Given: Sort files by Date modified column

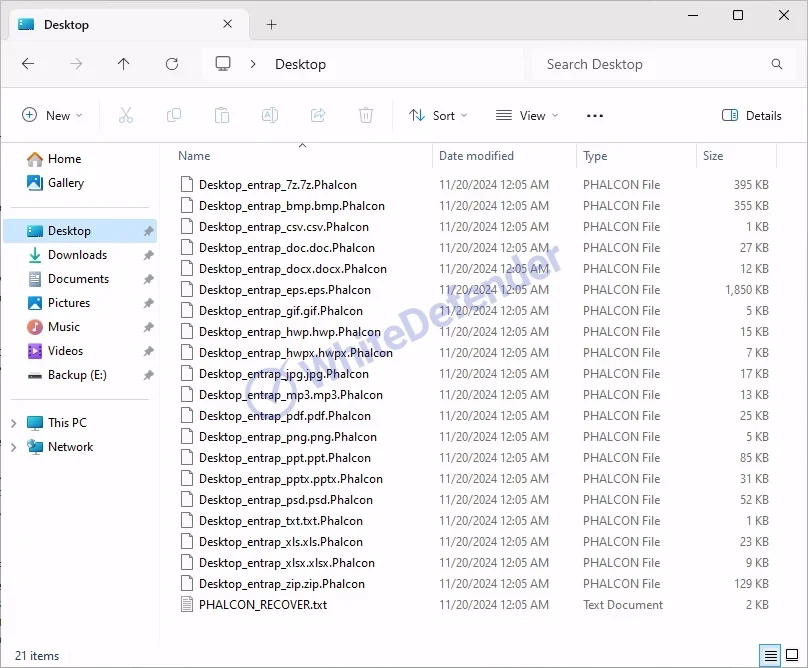Looking at the screenshot, I should (476, 156).
